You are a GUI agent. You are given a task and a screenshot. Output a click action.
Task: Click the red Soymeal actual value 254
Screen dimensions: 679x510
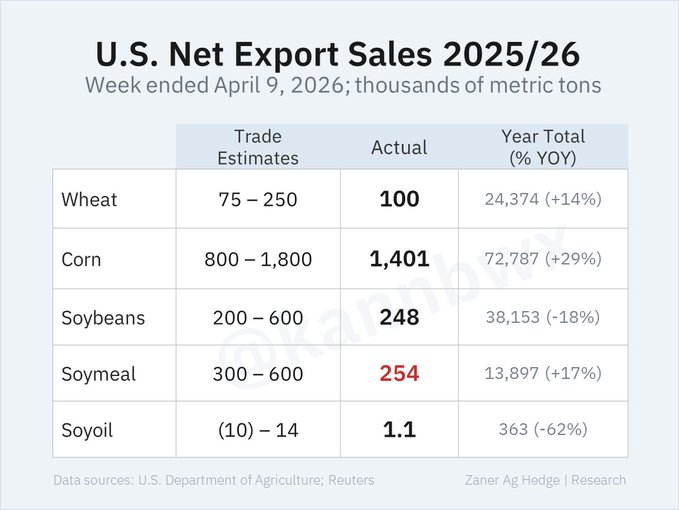coord(399,374)
